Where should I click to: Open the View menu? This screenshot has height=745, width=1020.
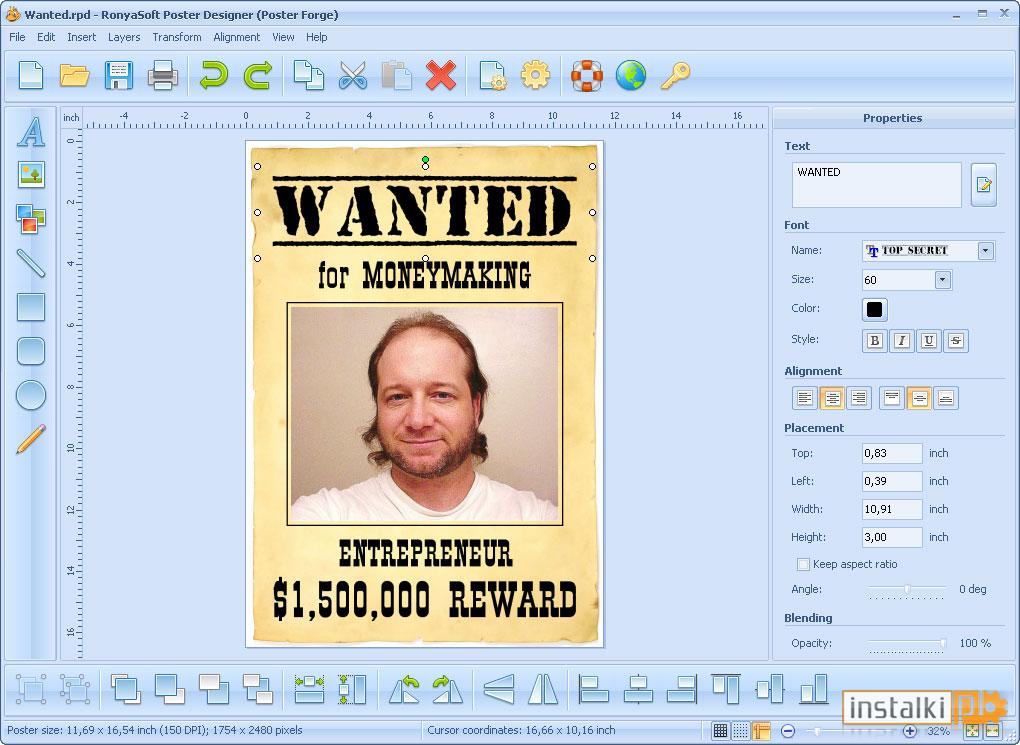coord(283,37)
